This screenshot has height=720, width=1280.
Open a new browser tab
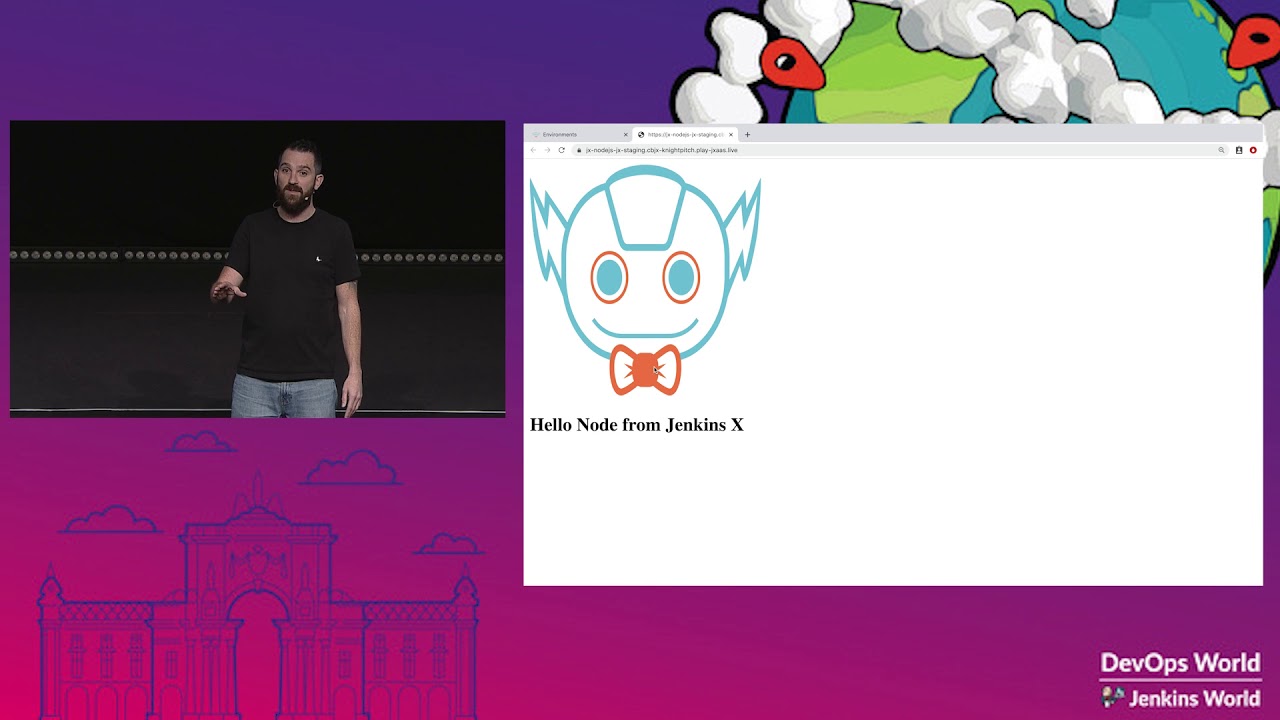click(747, 134)
